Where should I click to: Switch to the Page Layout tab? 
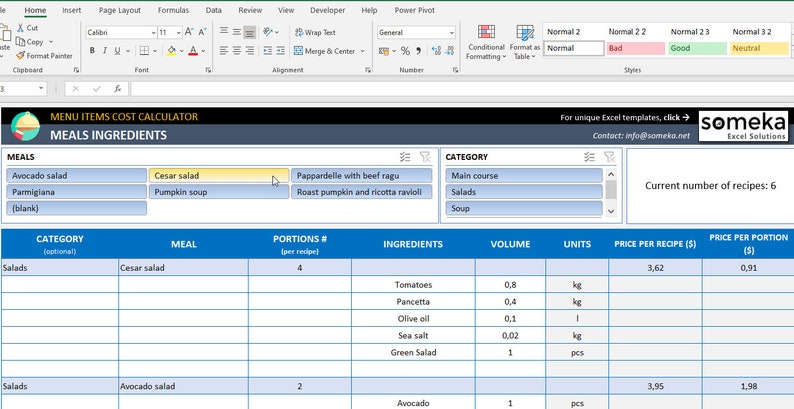tap(120, 10)
